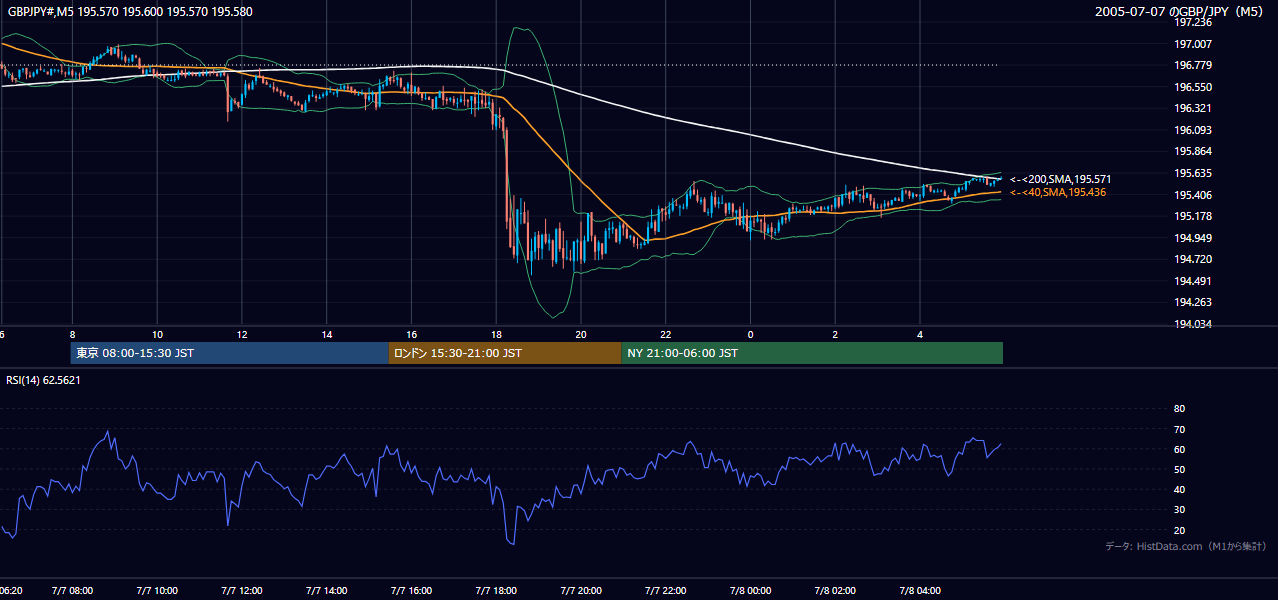Click bottom time label 7/7 14:00

(327, 591)
